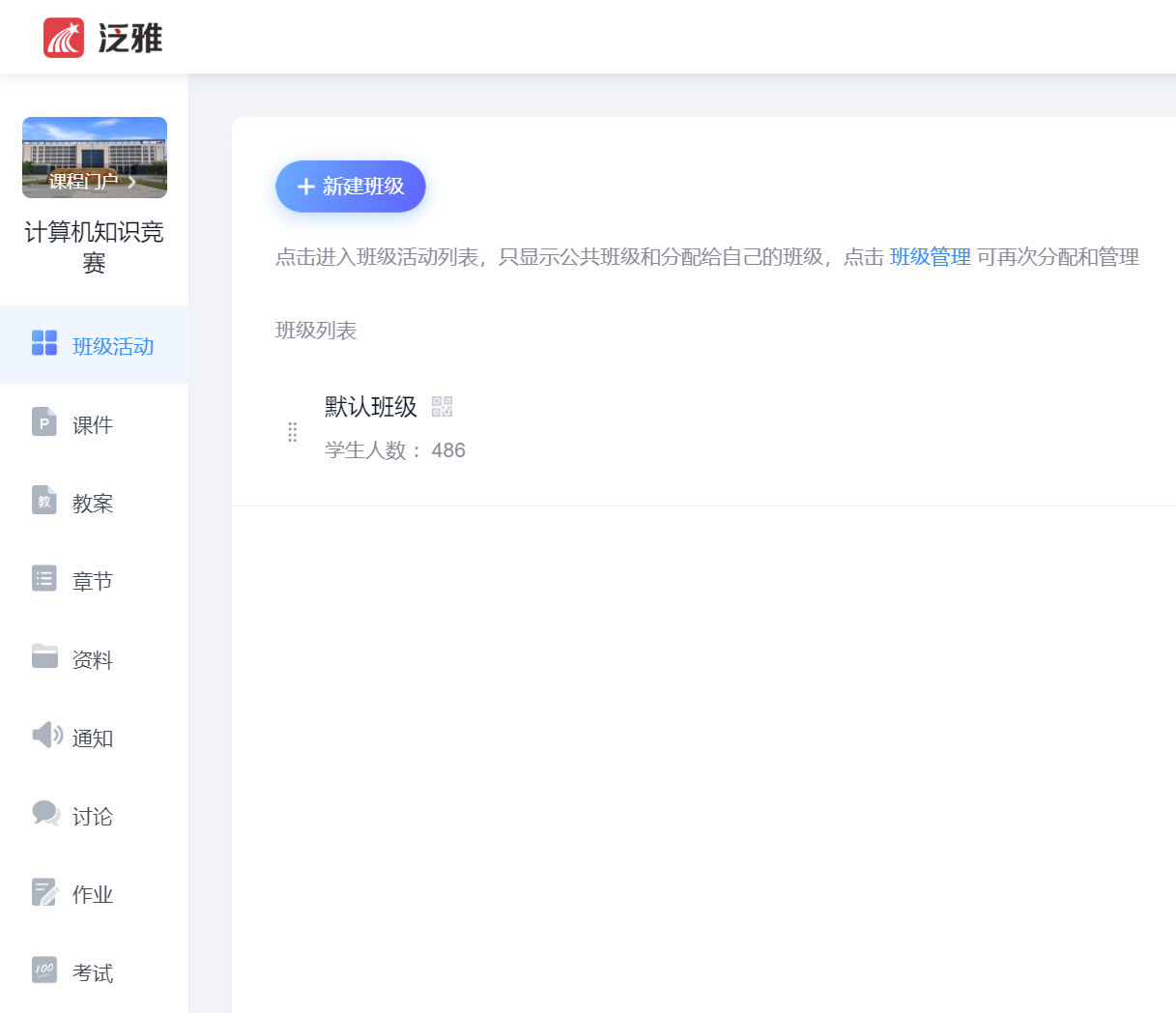Screen dimensions: 1176x1013
Task: Open the 班级管理 link
Action: [x=930, y=257]
